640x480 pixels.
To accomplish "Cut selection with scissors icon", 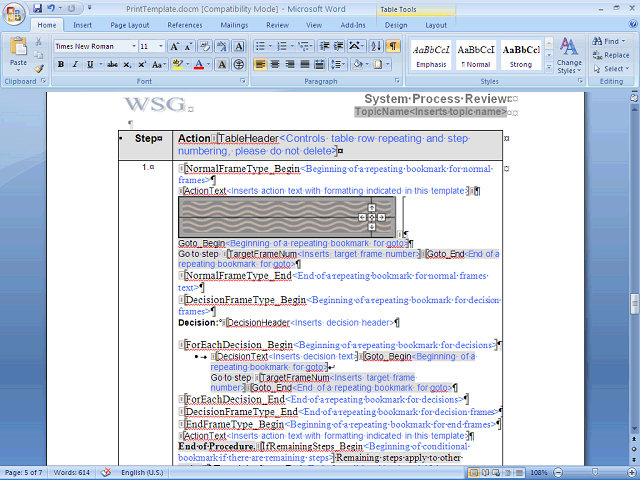I will (38, 42).
